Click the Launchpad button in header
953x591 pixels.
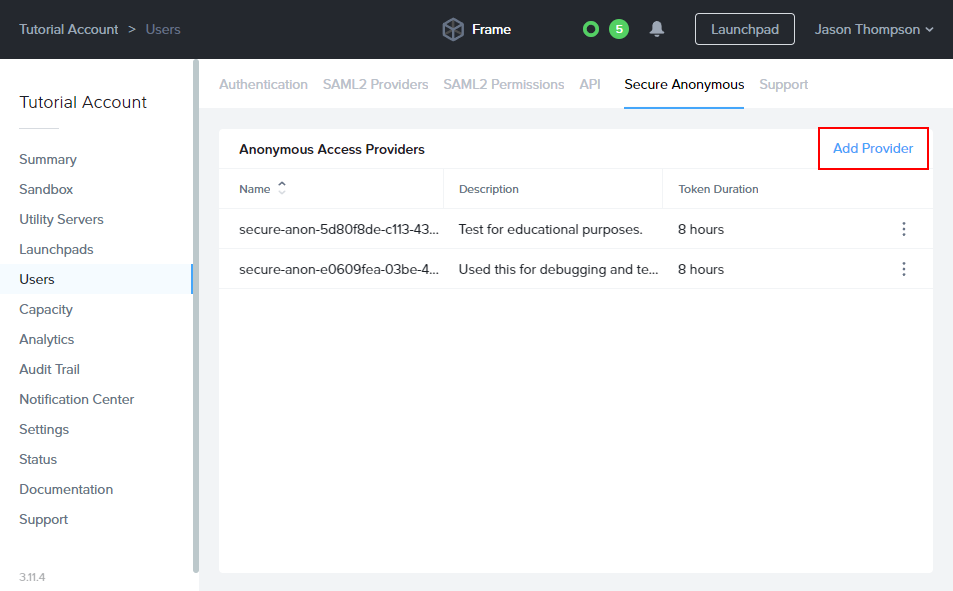(744, 29)
